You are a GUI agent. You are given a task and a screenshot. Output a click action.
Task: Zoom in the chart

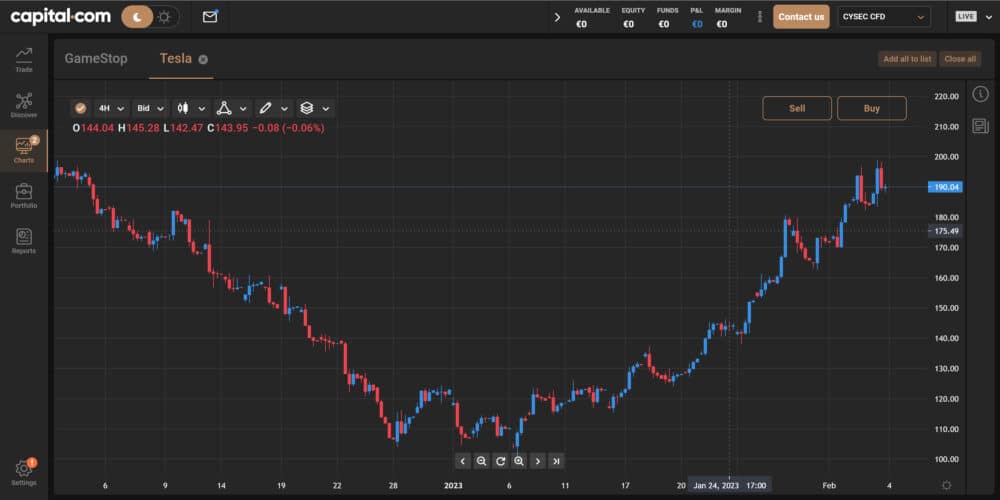click(x=519, y=461)
